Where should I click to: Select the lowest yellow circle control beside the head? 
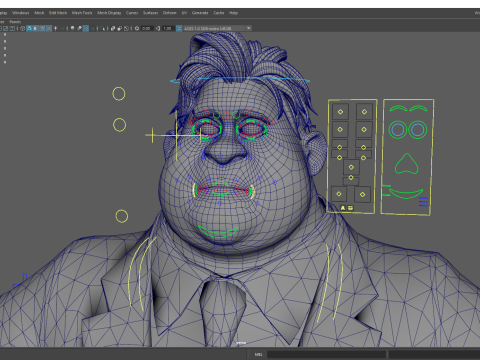(122, 216)
